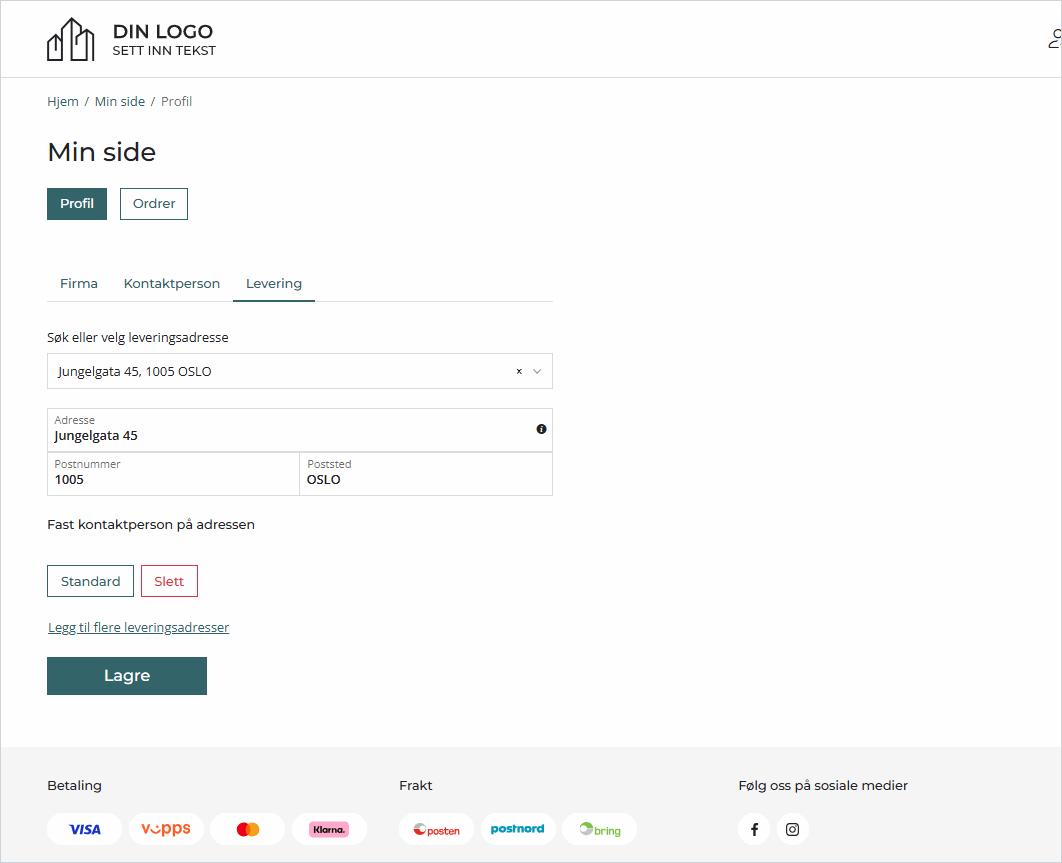Open the Ordrer section

154,203
